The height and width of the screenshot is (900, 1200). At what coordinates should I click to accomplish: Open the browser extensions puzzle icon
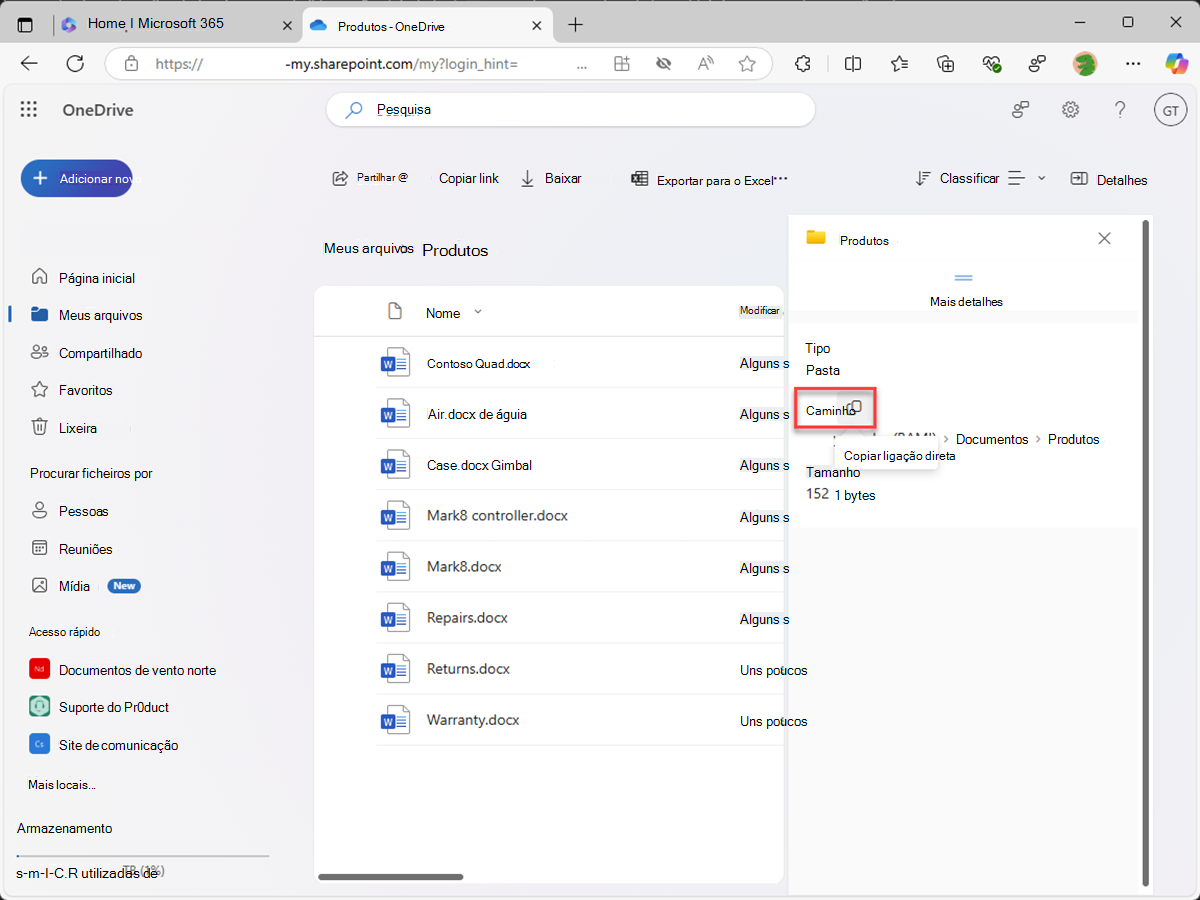pos(802,64)
